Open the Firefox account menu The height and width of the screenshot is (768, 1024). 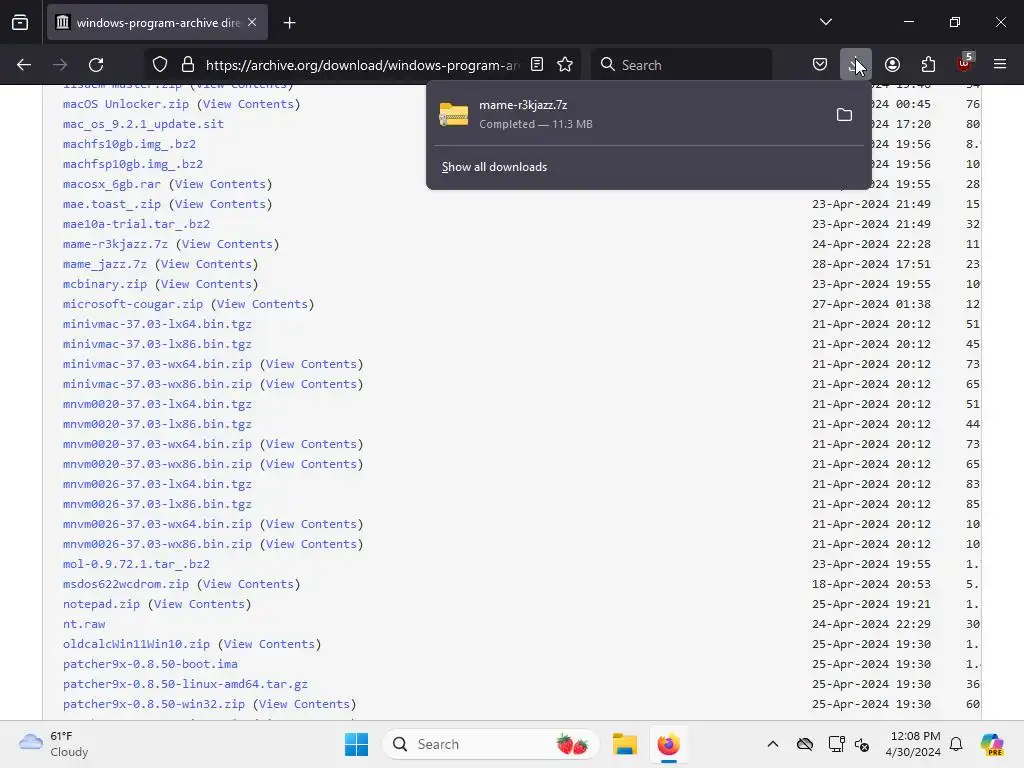(892, 65)
